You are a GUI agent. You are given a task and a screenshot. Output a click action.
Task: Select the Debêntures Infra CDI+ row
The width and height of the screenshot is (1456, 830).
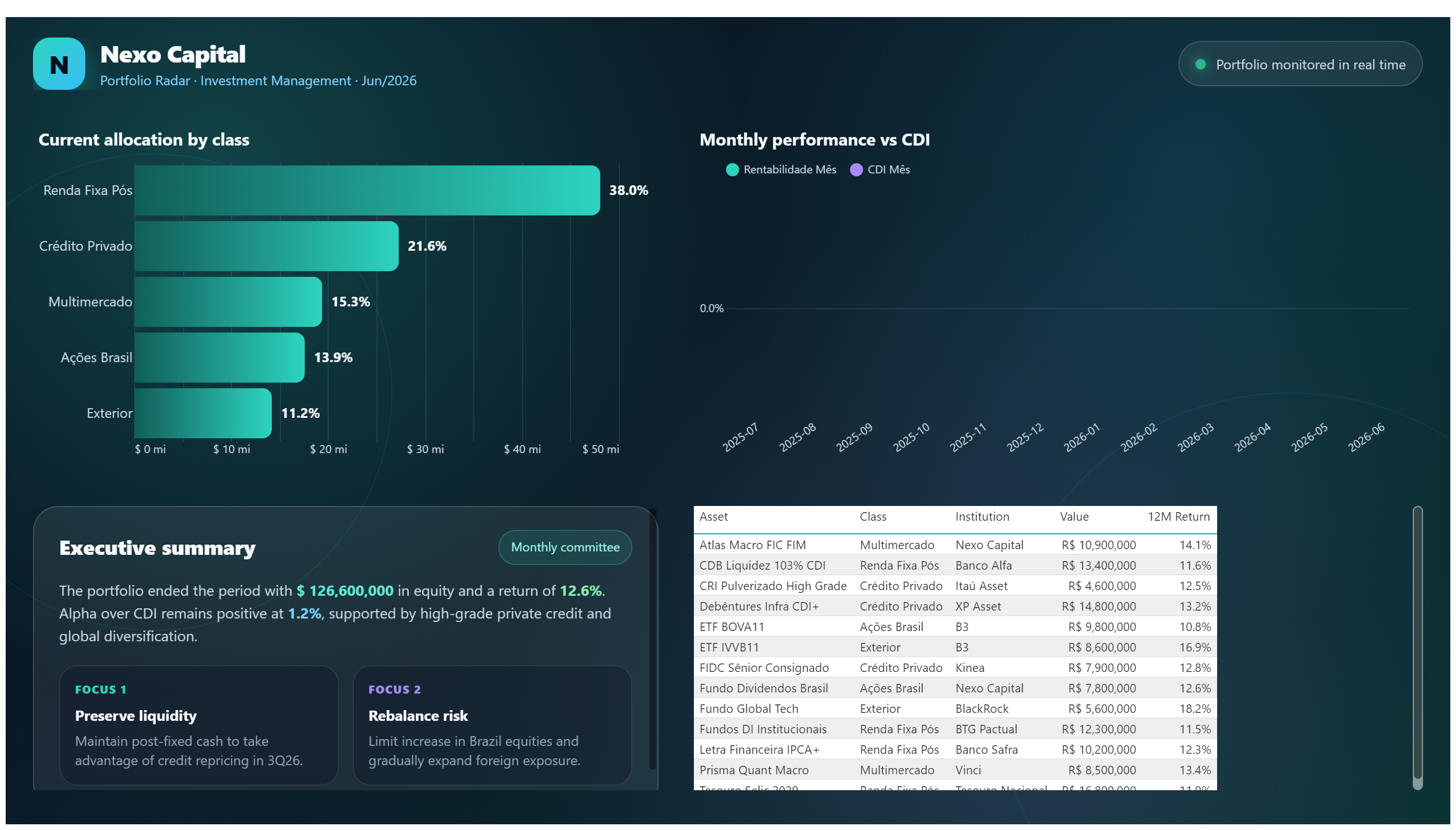[954, 607]
